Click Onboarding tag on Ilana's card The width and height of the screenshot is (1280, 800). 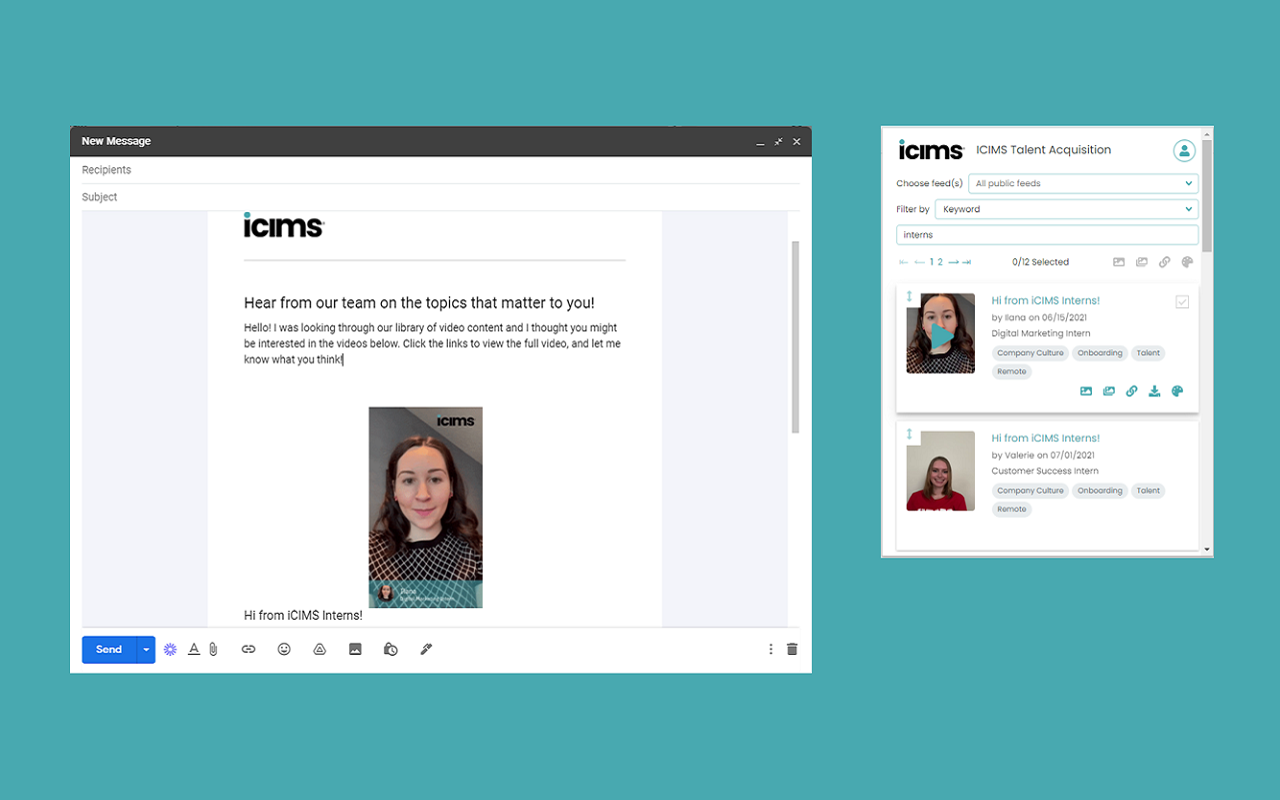pos(1100,353)
